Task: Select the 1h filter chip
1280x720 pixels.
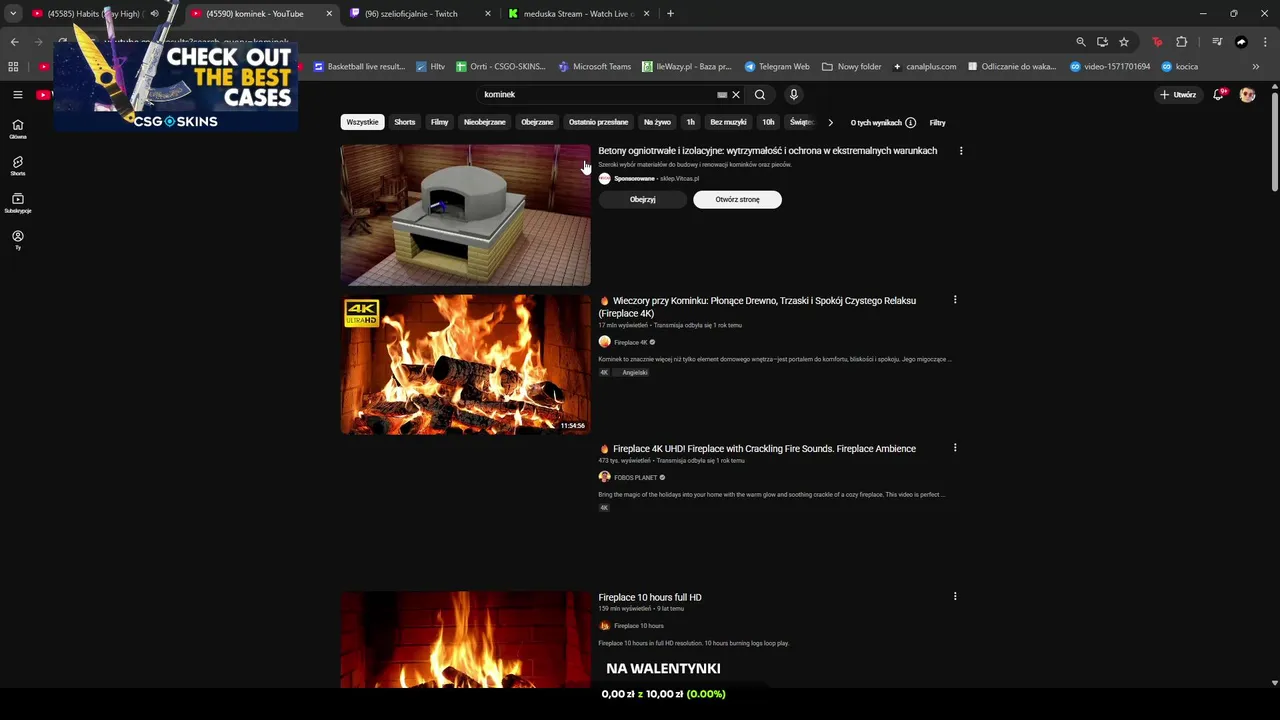Action: 690,122
